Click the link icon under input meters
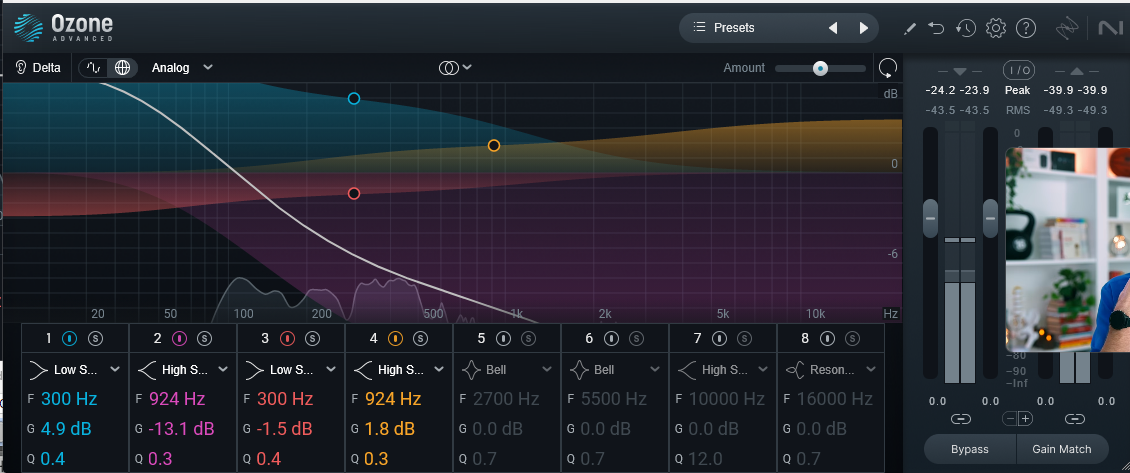This screenshot has width=1130, height=473. (960, 419)
